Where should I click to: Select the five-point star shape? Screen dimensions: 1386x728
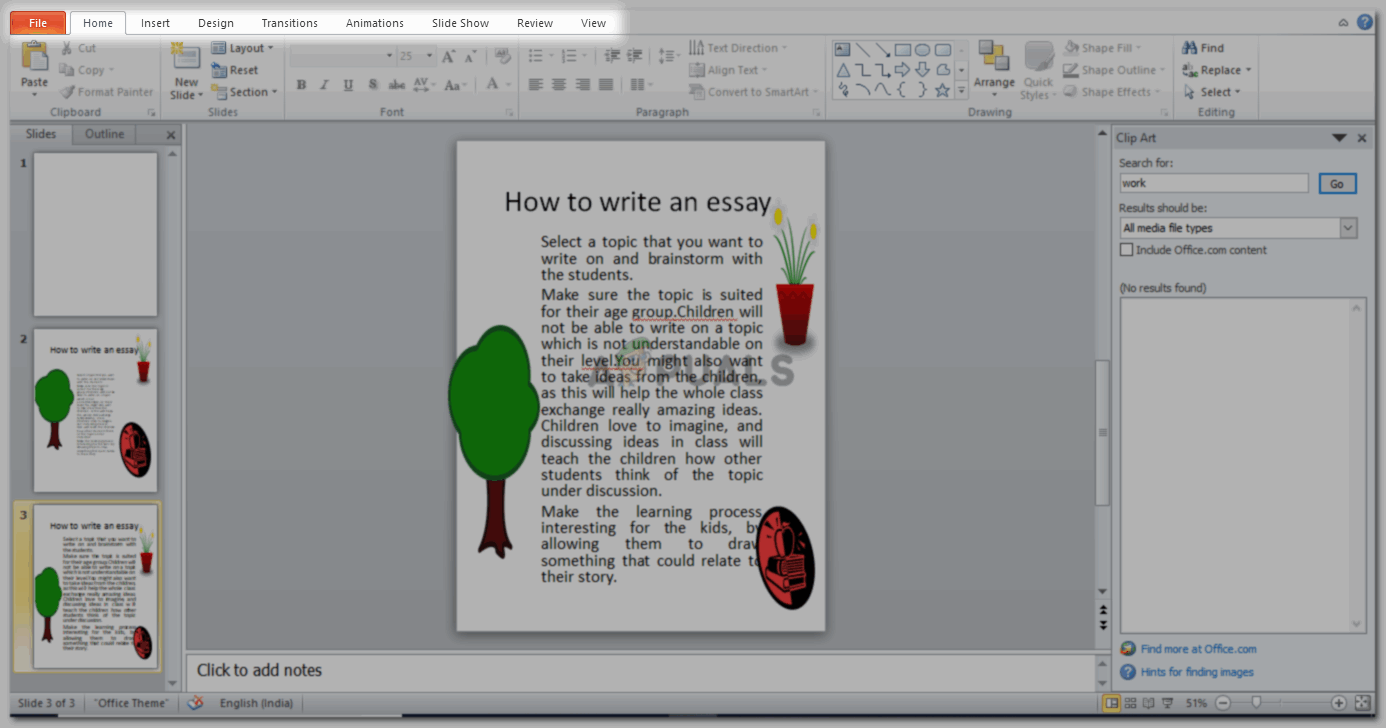942,90
